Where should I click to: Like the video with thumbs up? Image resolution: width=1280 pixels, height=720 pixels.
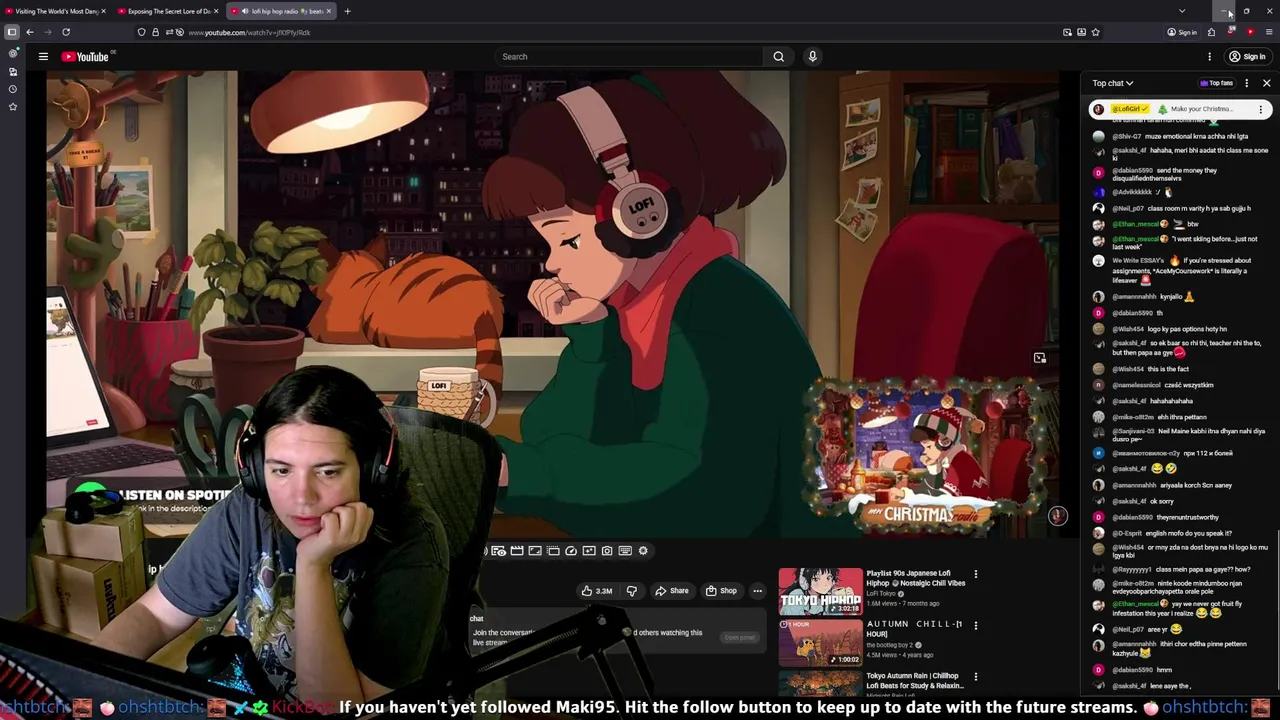pyautogui.click(x=598, y=591)
